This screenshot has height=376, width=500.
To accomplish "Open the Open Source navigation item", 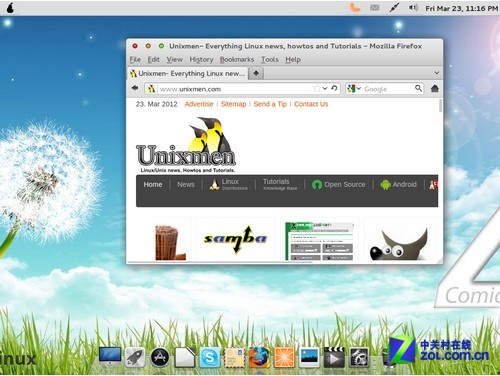I will [x=338, y=184].
